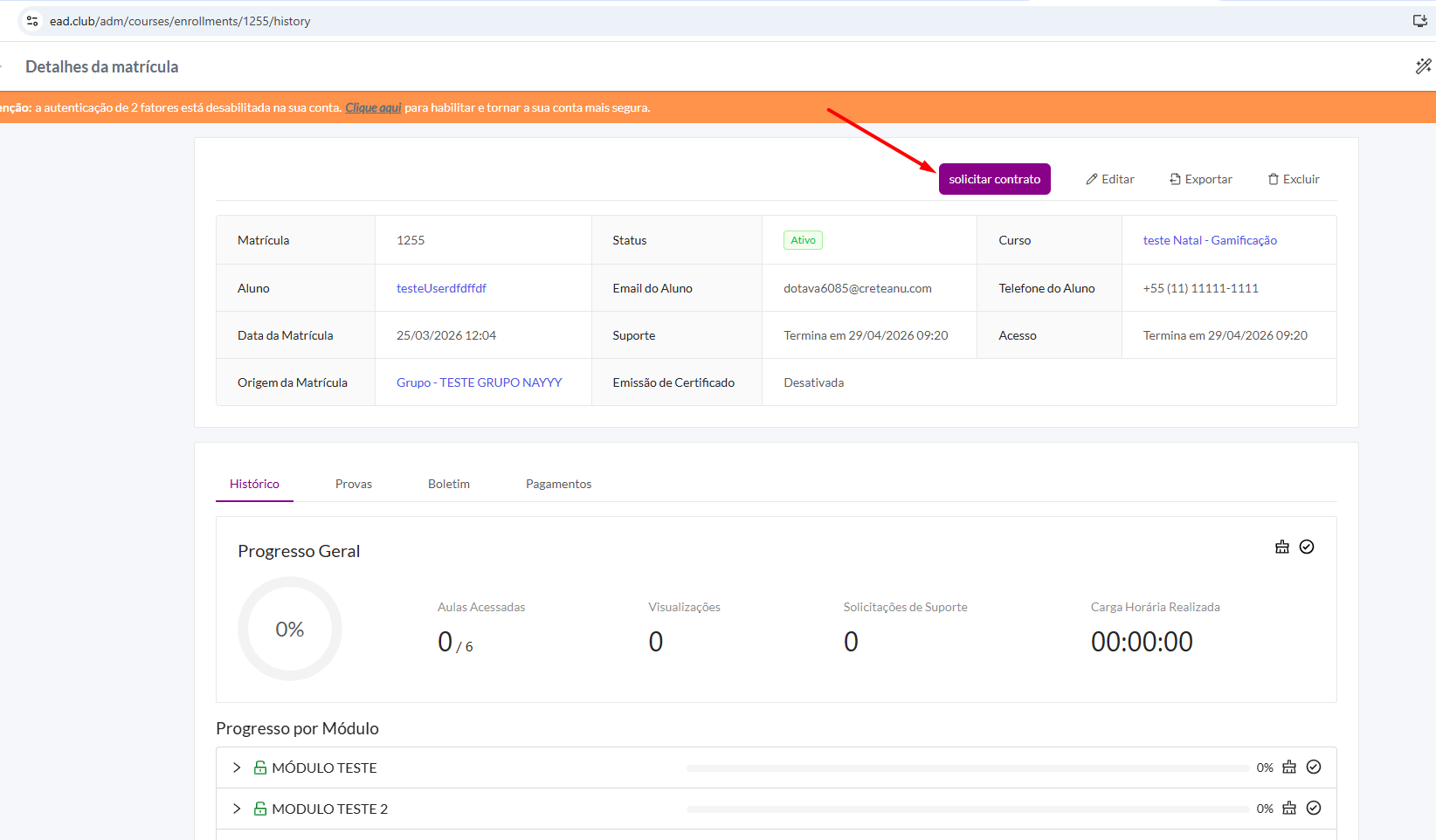Follow the Clique aqui link in warning banner
The height and width of the screenshot is (840, 1436).
[x=373, y=107]
